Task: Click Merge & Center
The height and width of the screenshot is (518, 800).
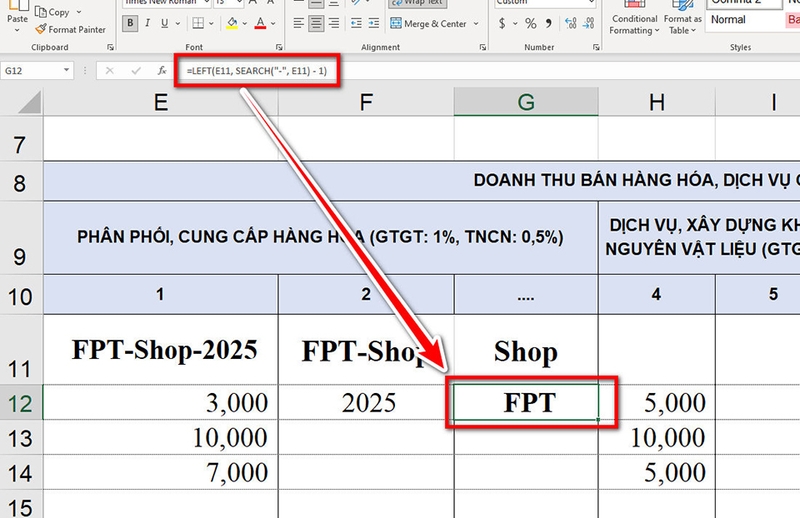Action: point(429,23)
